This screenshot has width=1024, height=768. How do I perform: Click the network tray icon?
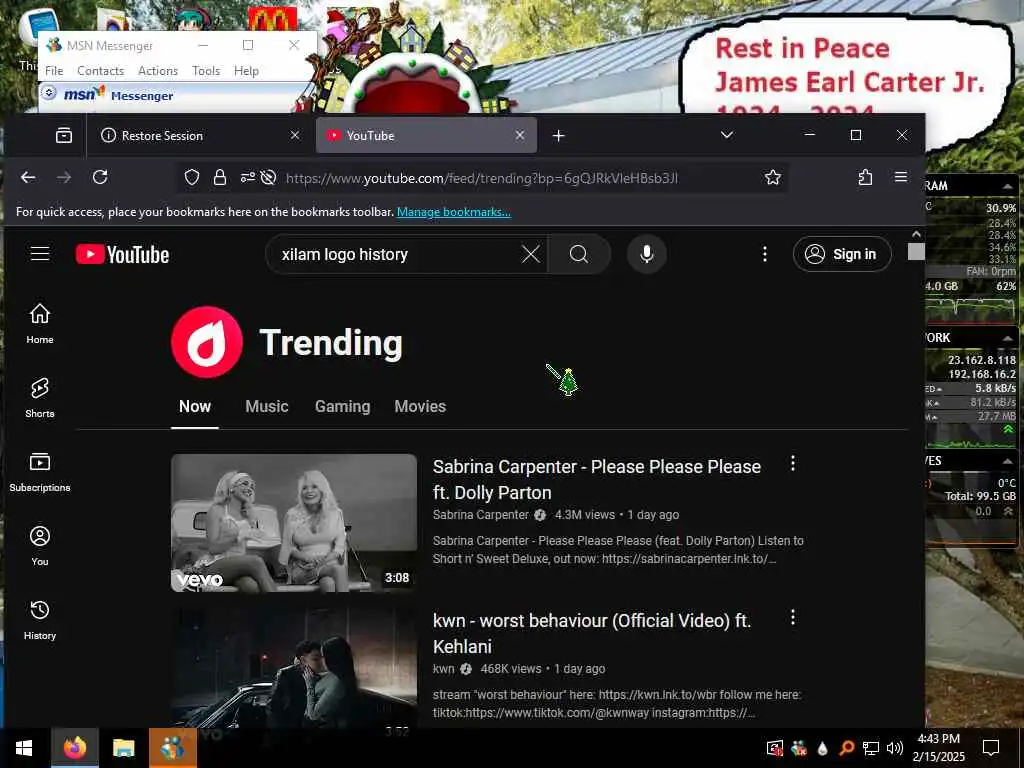(x=871, y=748)
